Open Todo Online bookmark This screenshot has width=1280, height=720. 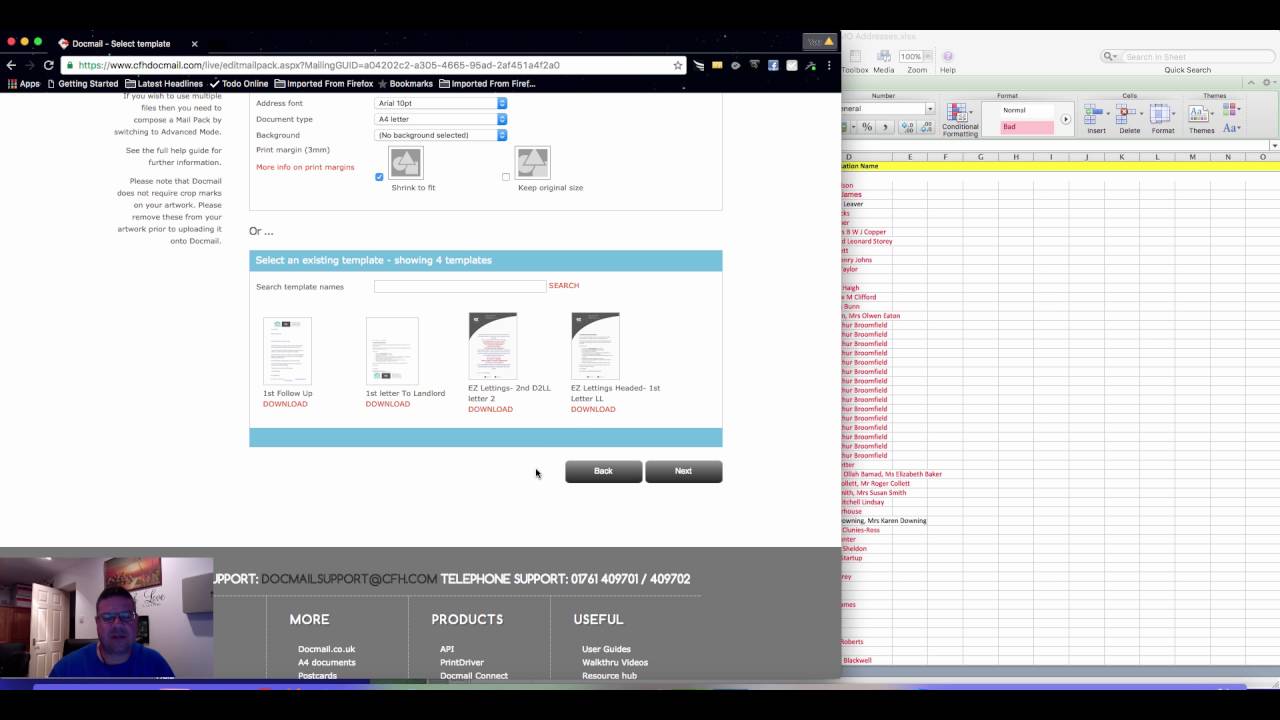[x=239, y=84]
